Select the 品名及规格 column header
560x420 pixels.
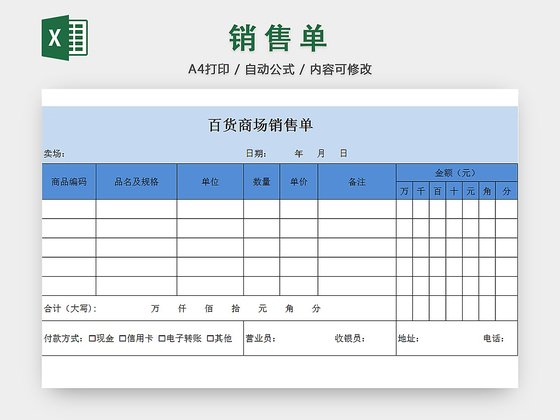tap(136, 182)
